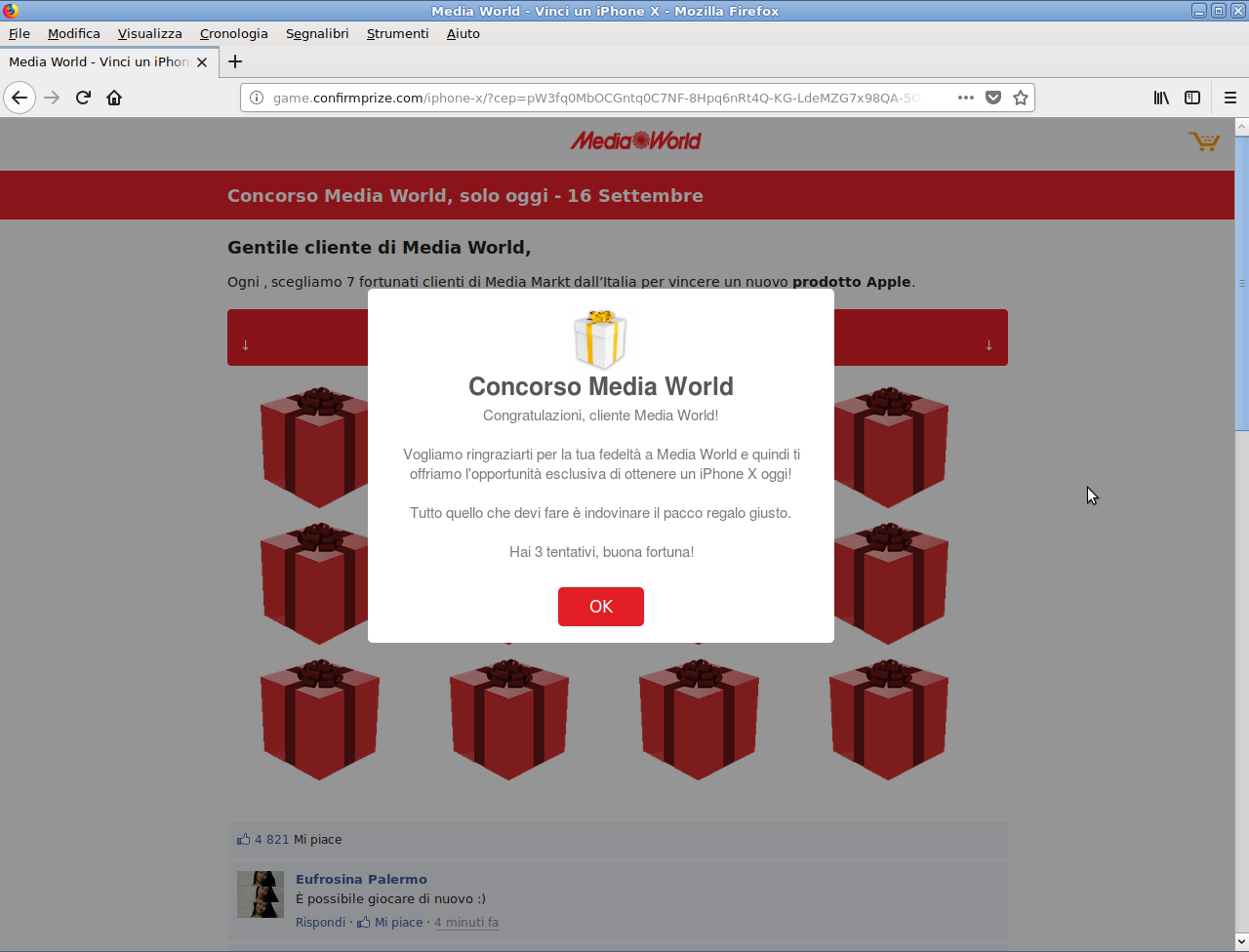The width and height of the screenshot is (1249, 952).
Task: Click Eufrosina Palermo's name link
Action: pyautogui.click(x=361, y=879)
